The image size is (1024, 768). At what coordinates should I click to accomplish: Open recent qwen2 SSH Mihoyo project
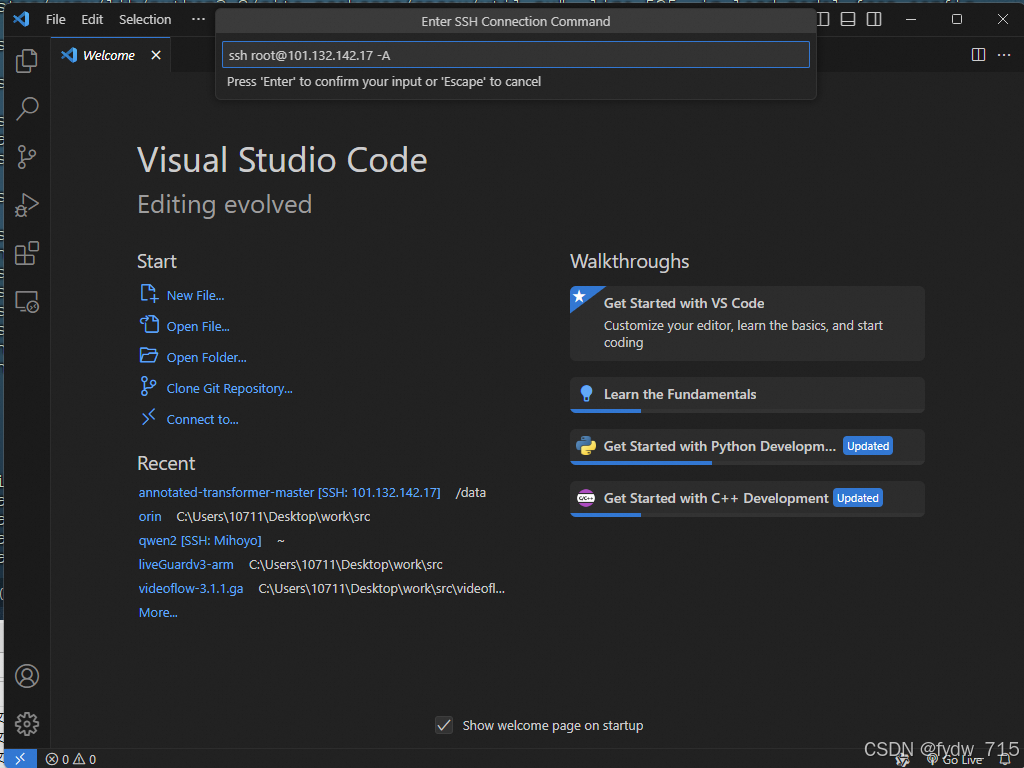(x=200, y=541)
